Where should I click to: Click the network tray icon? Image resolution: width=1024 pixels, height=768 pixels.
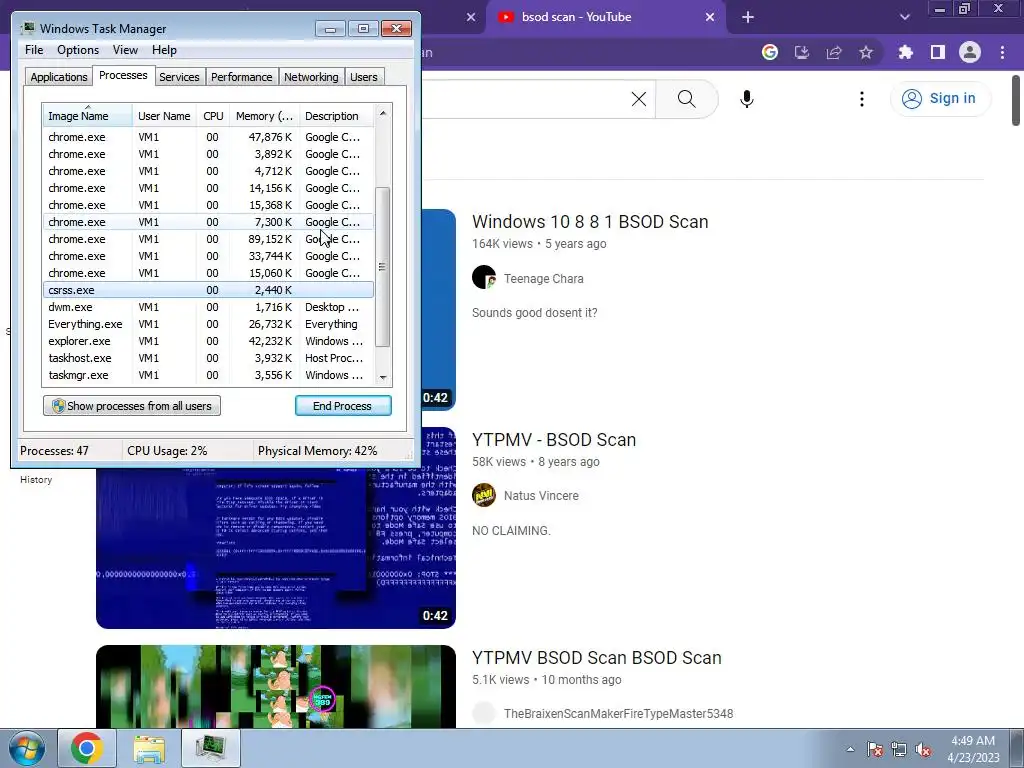[899, 749]
